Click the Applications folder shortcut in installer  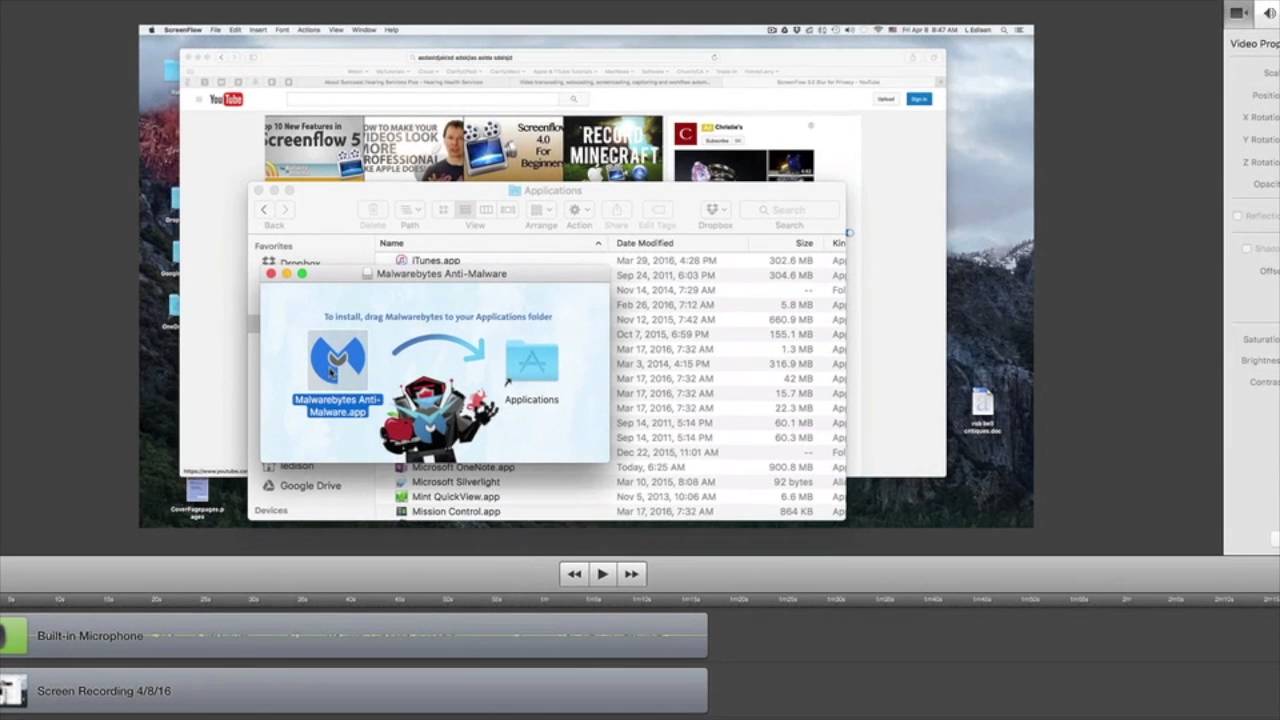point(531,361)
